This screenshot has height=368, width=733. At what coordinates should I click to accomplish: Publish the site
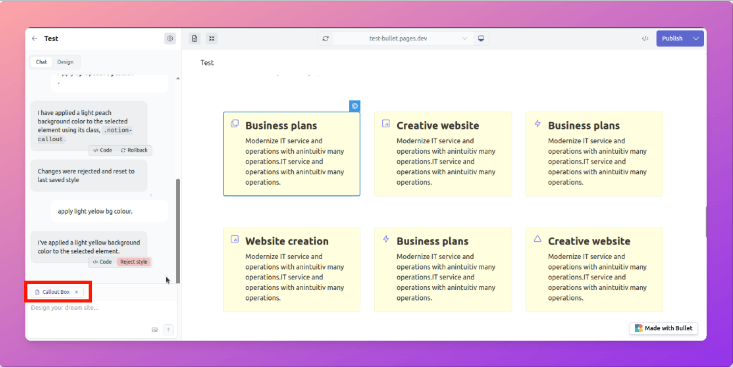pos(672,39)
